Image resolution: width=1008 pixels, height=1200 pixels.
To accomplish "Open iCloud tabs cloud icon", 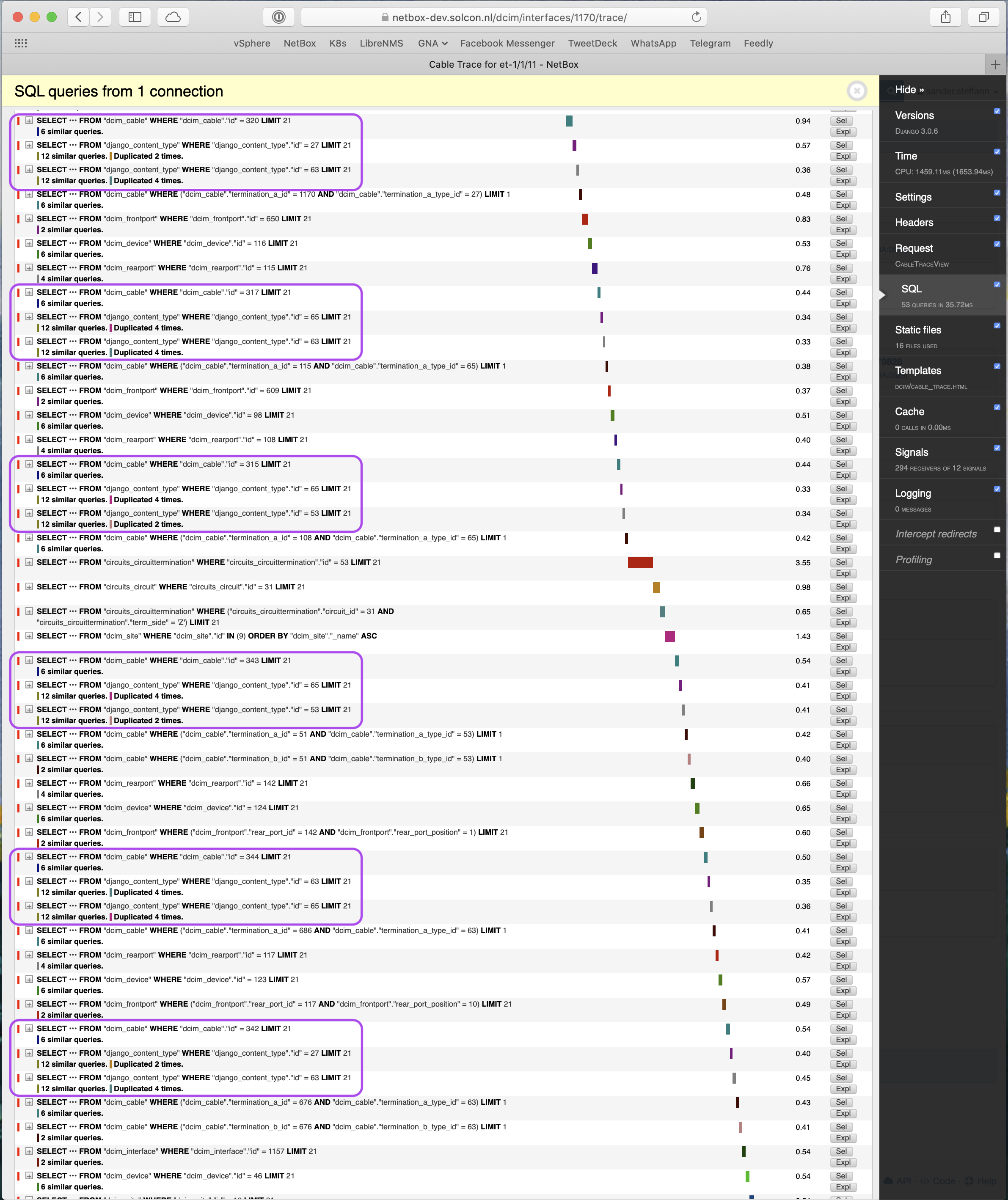I will 173,17.
